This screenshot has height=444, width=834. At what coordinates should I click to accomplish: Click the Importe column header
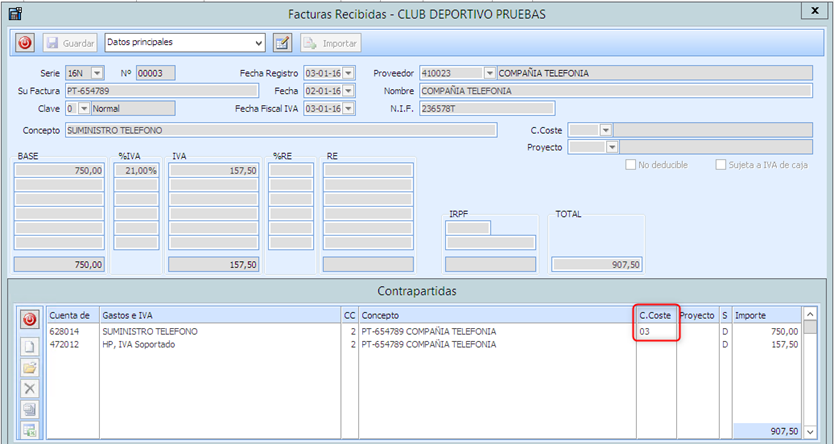point(766,315)
